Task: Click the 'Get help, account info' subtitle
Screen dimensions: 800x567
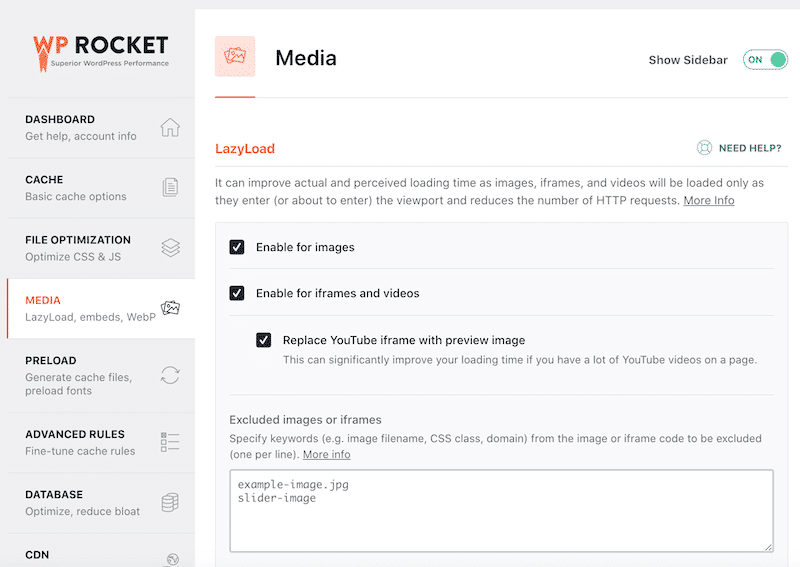Action: click(x=81, y=136)
